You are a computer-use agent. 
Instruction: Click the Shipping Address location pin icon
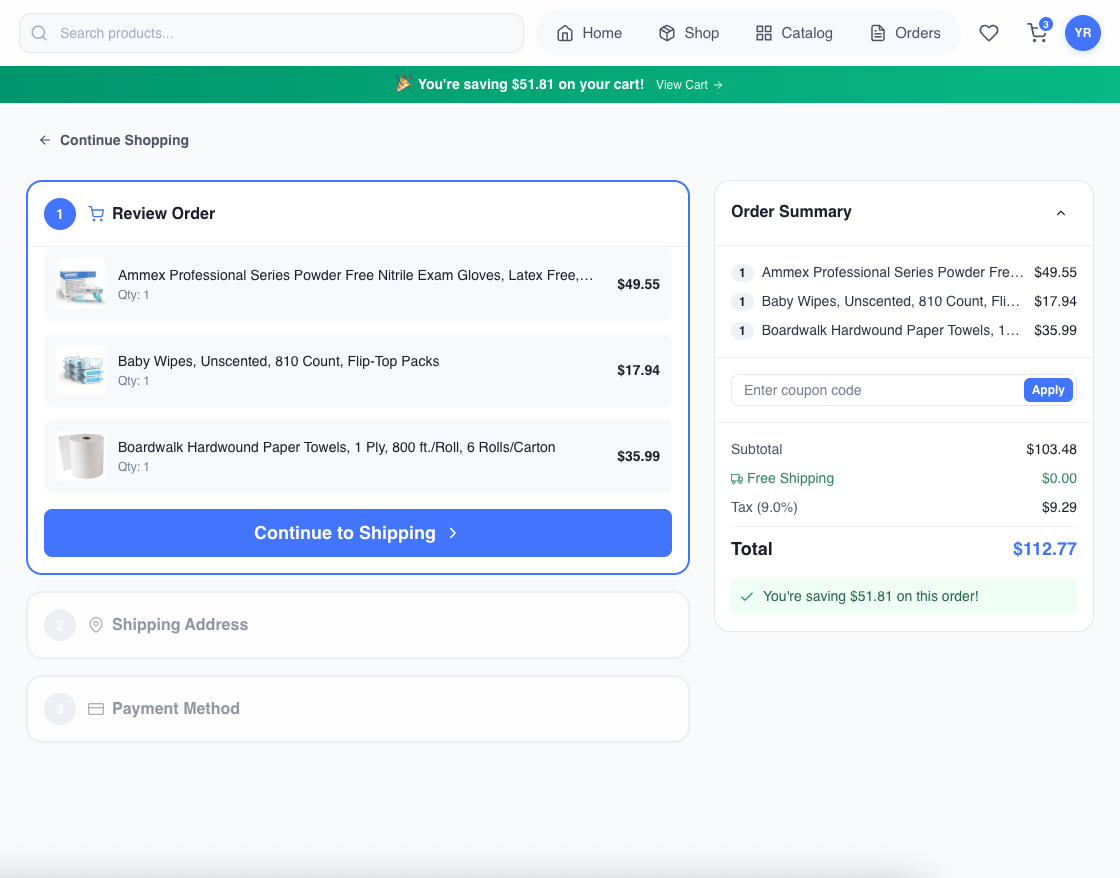[x=95, y=624]
